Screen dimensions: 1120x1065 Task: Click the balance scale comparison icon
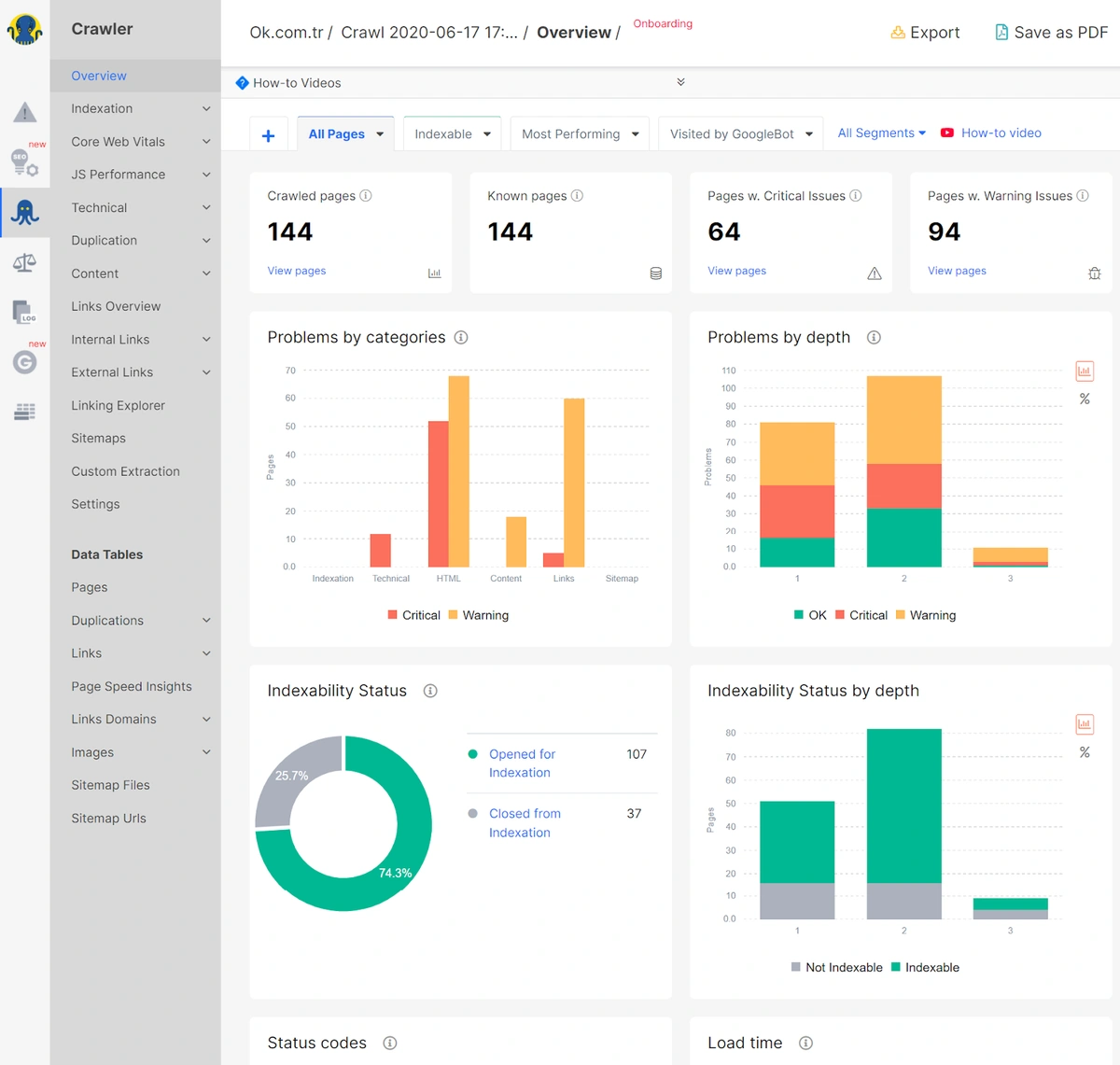(24, 262)
